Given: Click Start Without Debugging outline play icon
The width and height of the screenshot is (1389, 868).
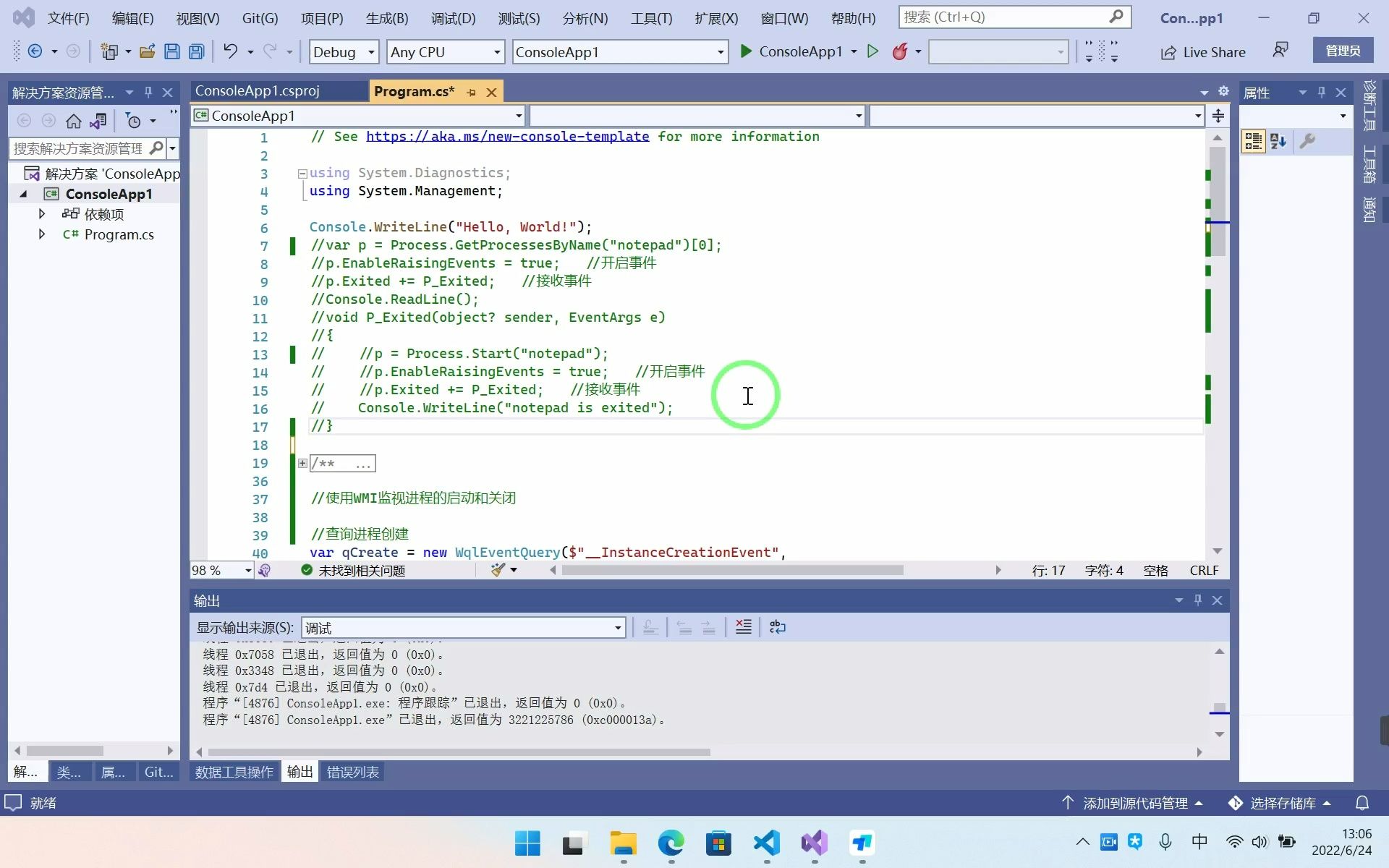Looking at the screenshot, I should [873, 51].
